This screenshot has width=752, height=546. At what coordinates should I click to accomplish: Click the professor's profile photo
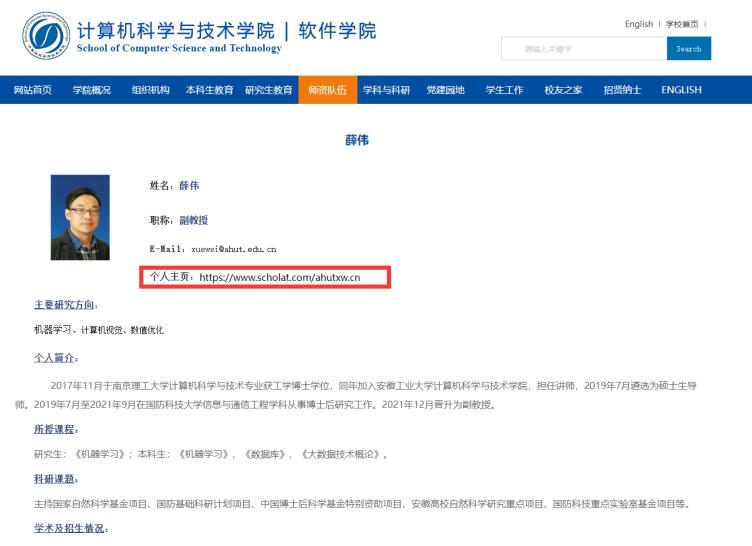[x=80, y=217]
